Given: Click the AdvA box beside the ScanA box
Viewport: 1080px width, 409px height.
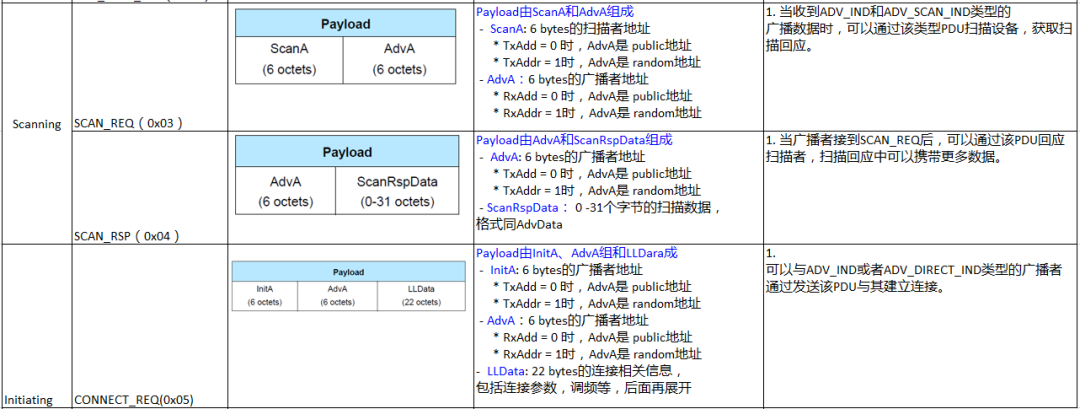Looking at the screenshot, I should pos(399,60).
